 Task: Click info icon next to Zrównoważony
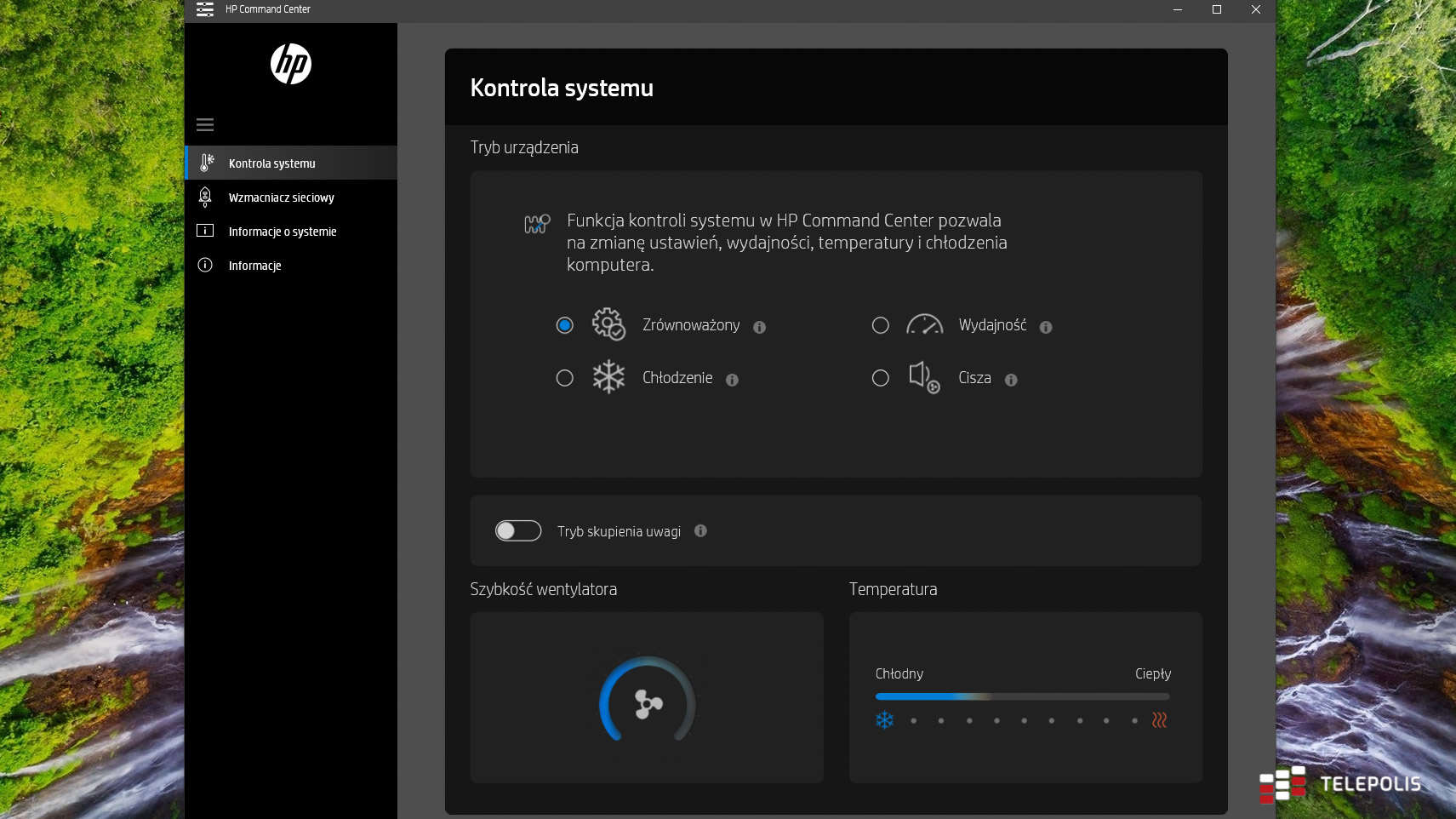(760, 327)
